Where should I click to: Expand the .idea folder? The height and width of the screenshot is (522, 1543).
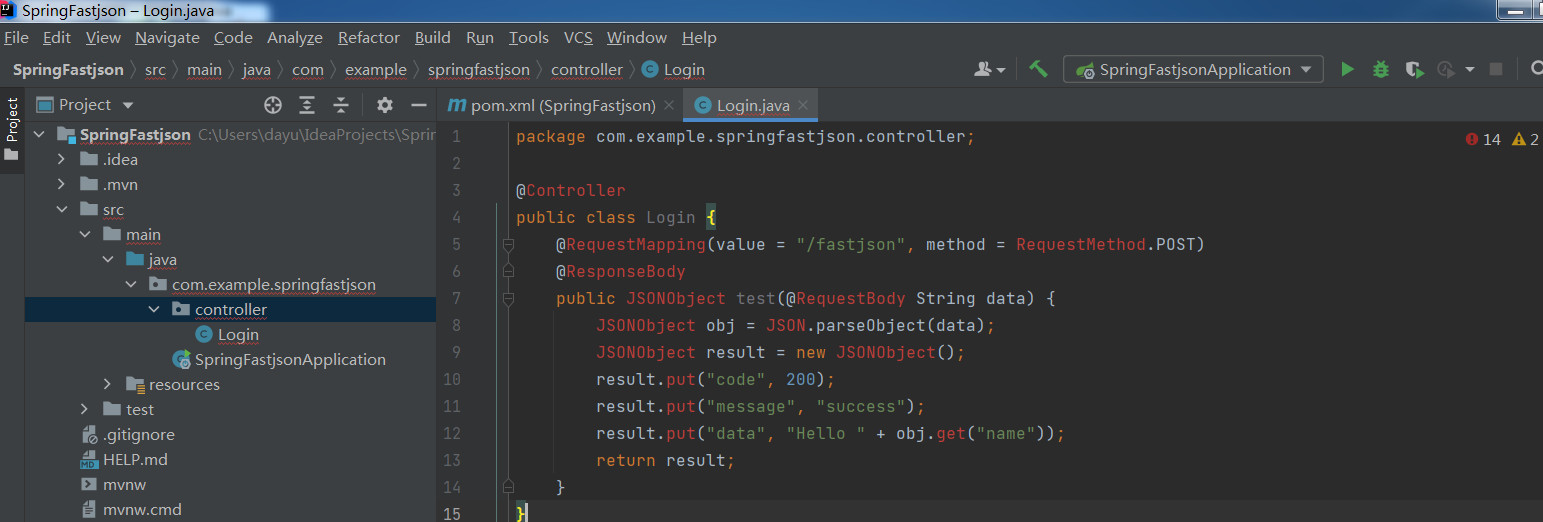pos(61,160)
